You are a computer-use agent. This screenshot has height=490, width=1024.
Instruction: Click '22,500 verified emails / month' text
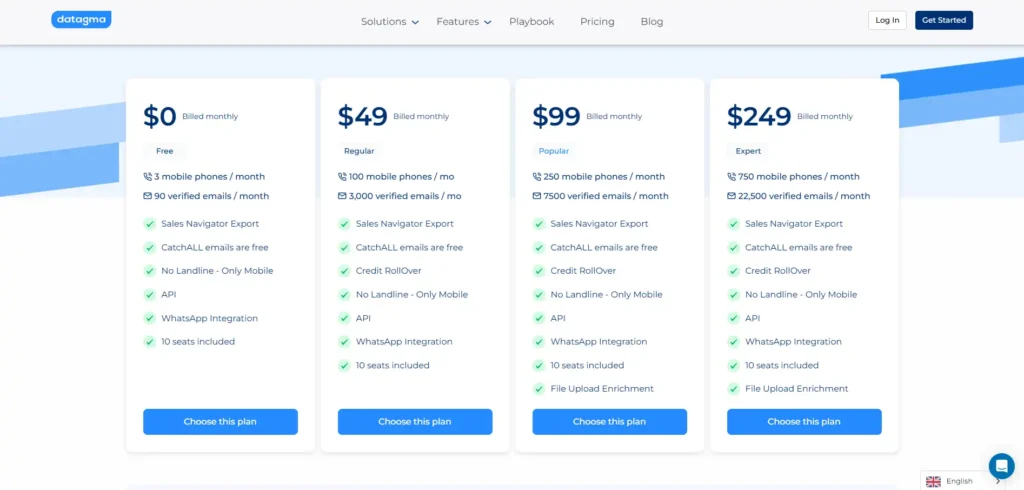804,196
